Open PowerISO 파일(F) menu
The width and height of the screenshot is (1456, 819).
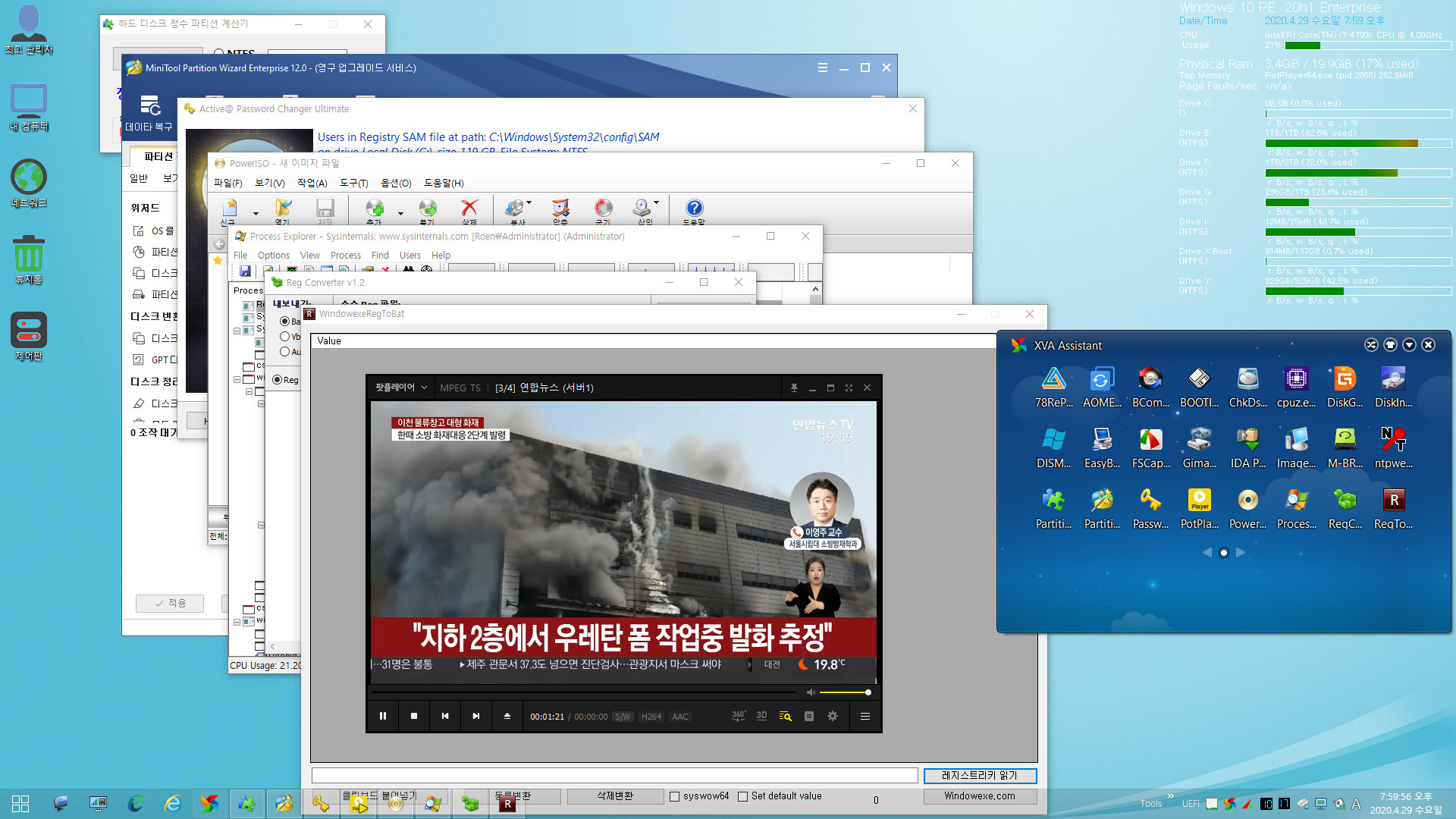click(227, 183)
